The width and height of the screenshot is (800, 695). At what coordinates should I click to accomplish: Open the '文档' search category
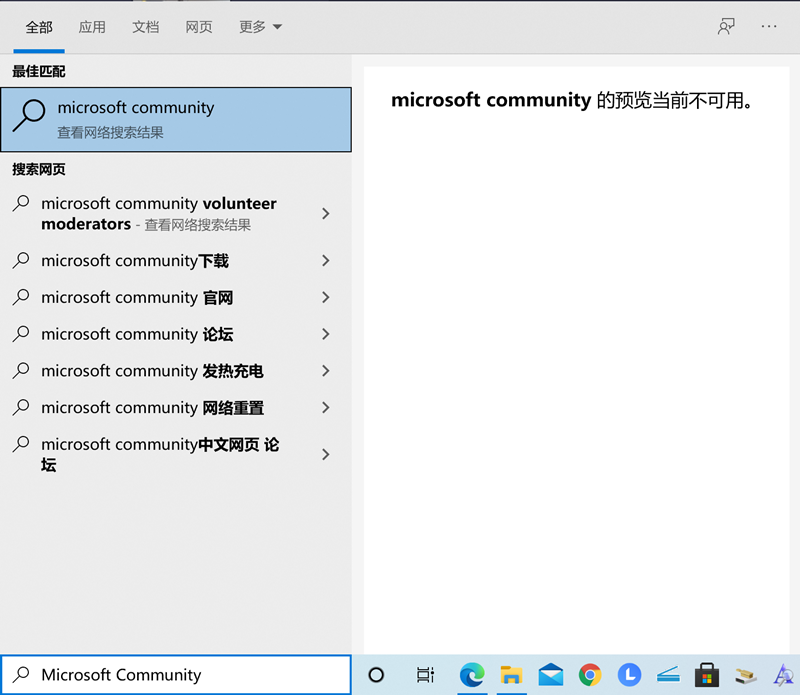145,27
